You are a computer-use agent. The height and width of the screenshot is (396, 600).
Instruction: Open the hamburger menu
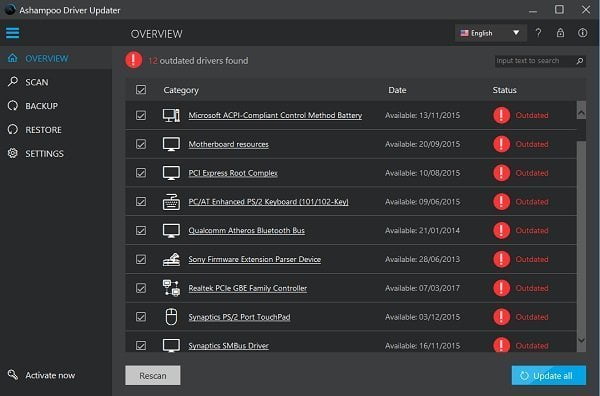[12, 33]
